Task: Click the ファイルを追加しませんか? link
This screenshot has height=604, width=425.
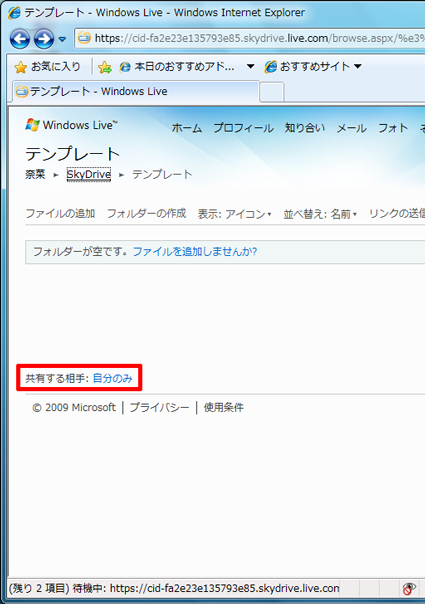Action: click(195, 252)
